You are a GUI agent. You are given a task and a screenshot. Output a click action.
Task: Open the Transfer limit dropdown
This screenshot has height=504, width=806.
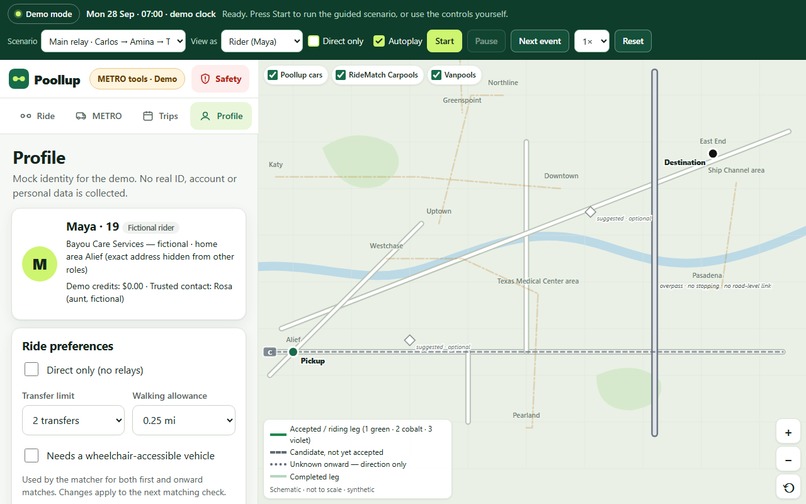(74, 420)
